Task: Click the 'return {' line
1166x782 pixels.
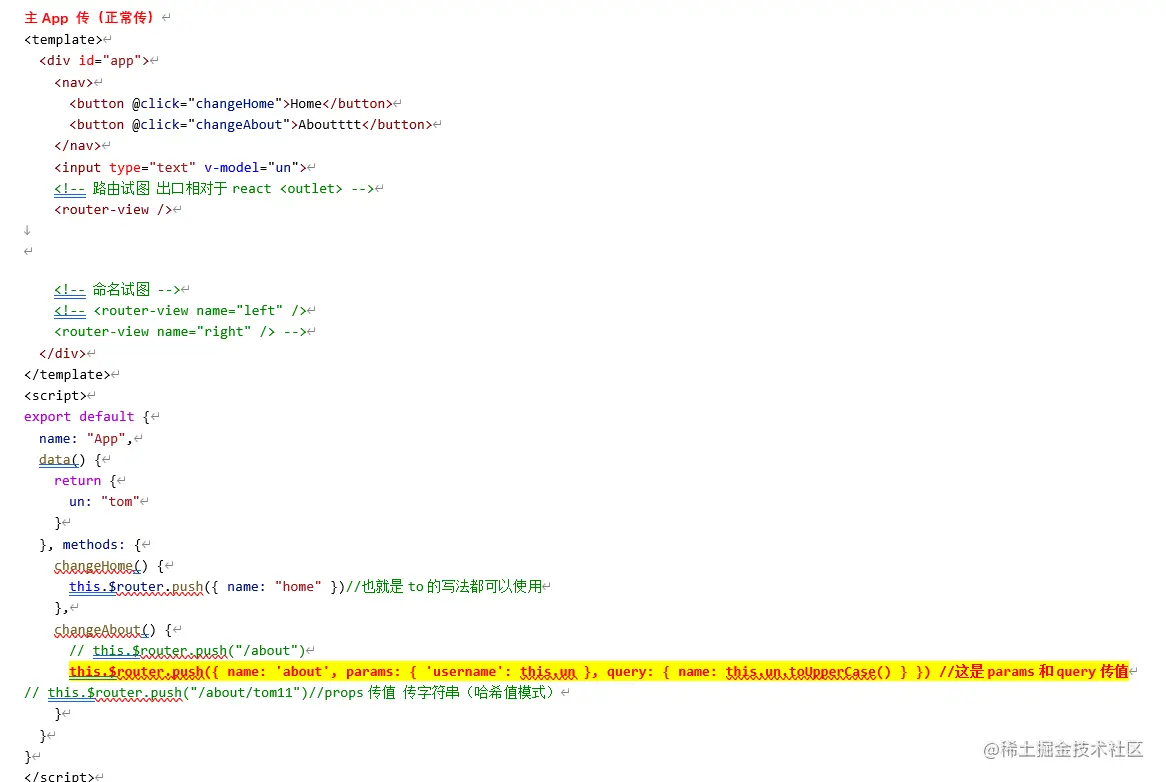Action: (x=86, y=481)
